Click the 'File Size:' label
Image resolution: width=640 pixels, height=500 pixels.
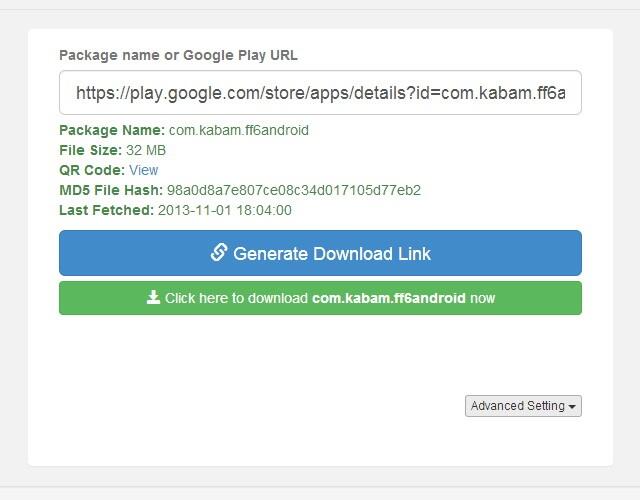(91, 150)
